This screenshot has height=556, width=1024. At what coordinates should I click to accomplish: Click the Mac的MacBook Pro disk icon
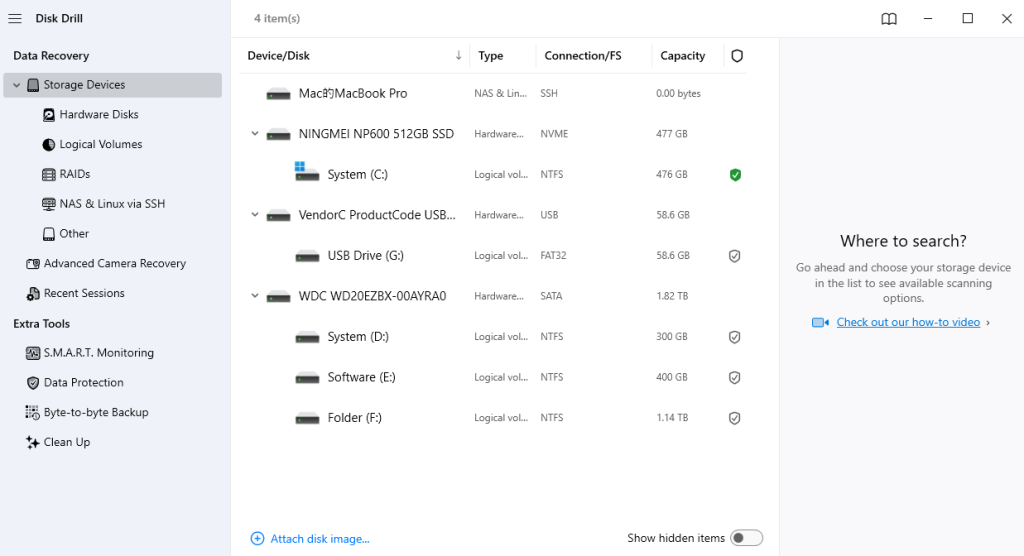pos(278,95)
